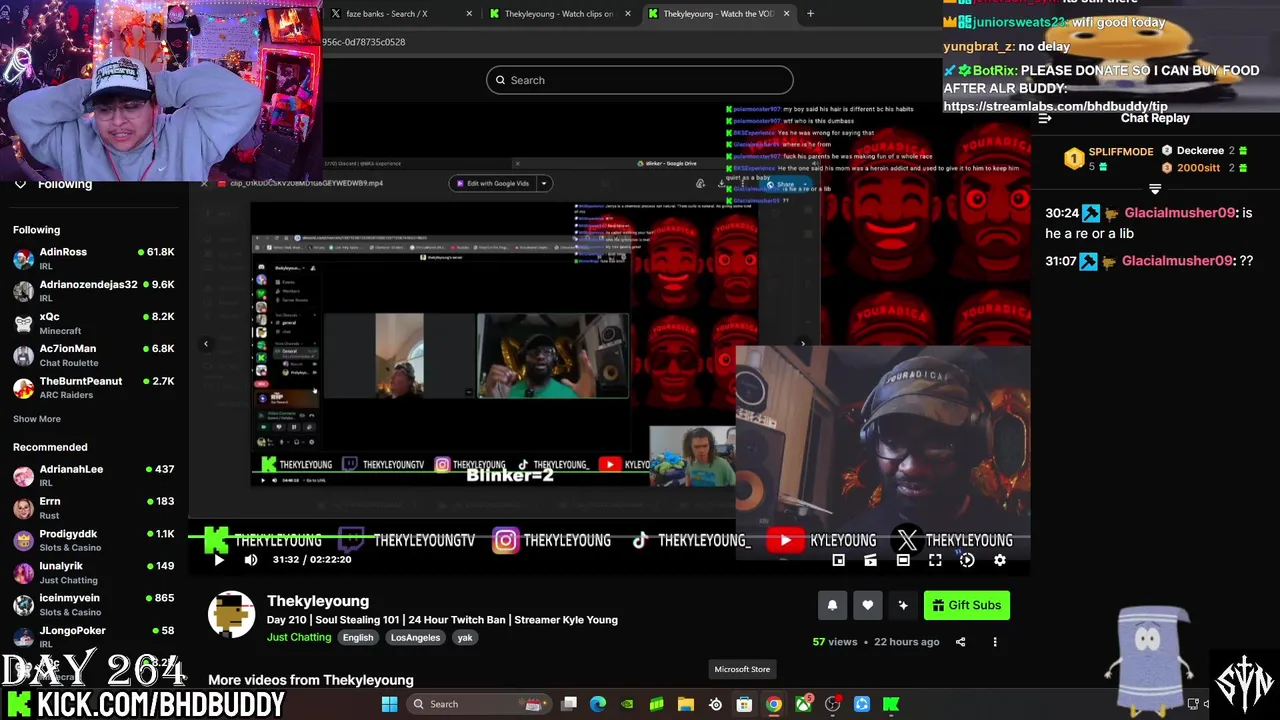Open the playback speed control
This screenshot has height=720, width=1280.
[x=967, y=561]
